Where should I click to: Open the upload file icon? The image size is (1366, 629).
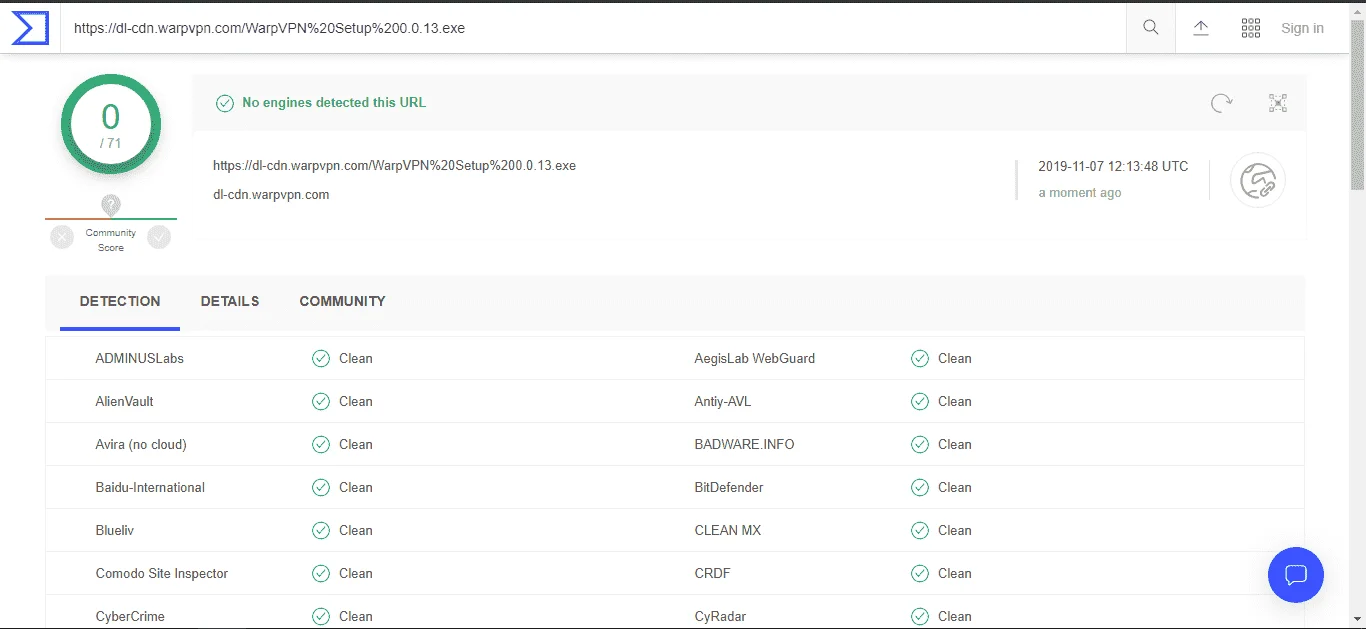point(1201,28)
